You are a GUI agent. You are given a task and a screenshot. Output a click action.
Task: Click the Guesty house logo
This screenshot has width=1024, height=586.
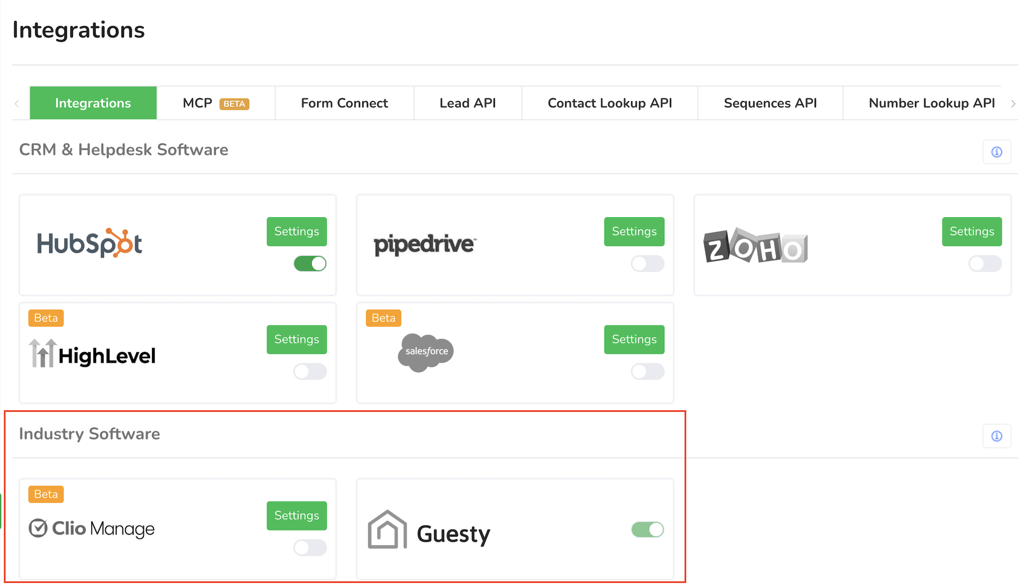point(387,529)
